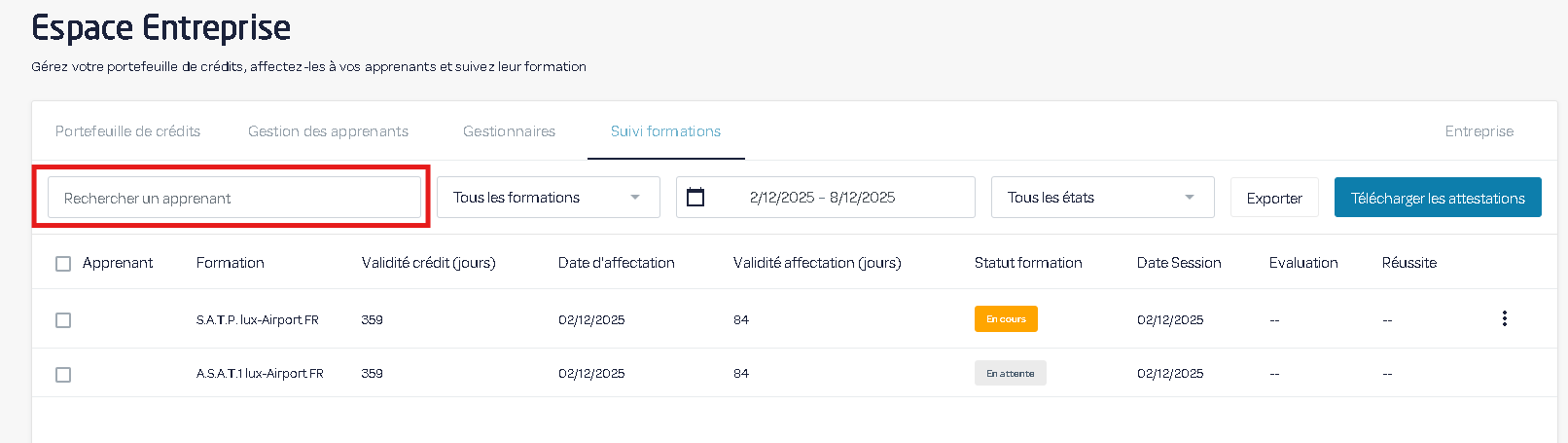Viewport: 1568px width, 443px height.
Task: Expand the 'Tous les formations' dropdown
Action: click(x=548, y=198)
